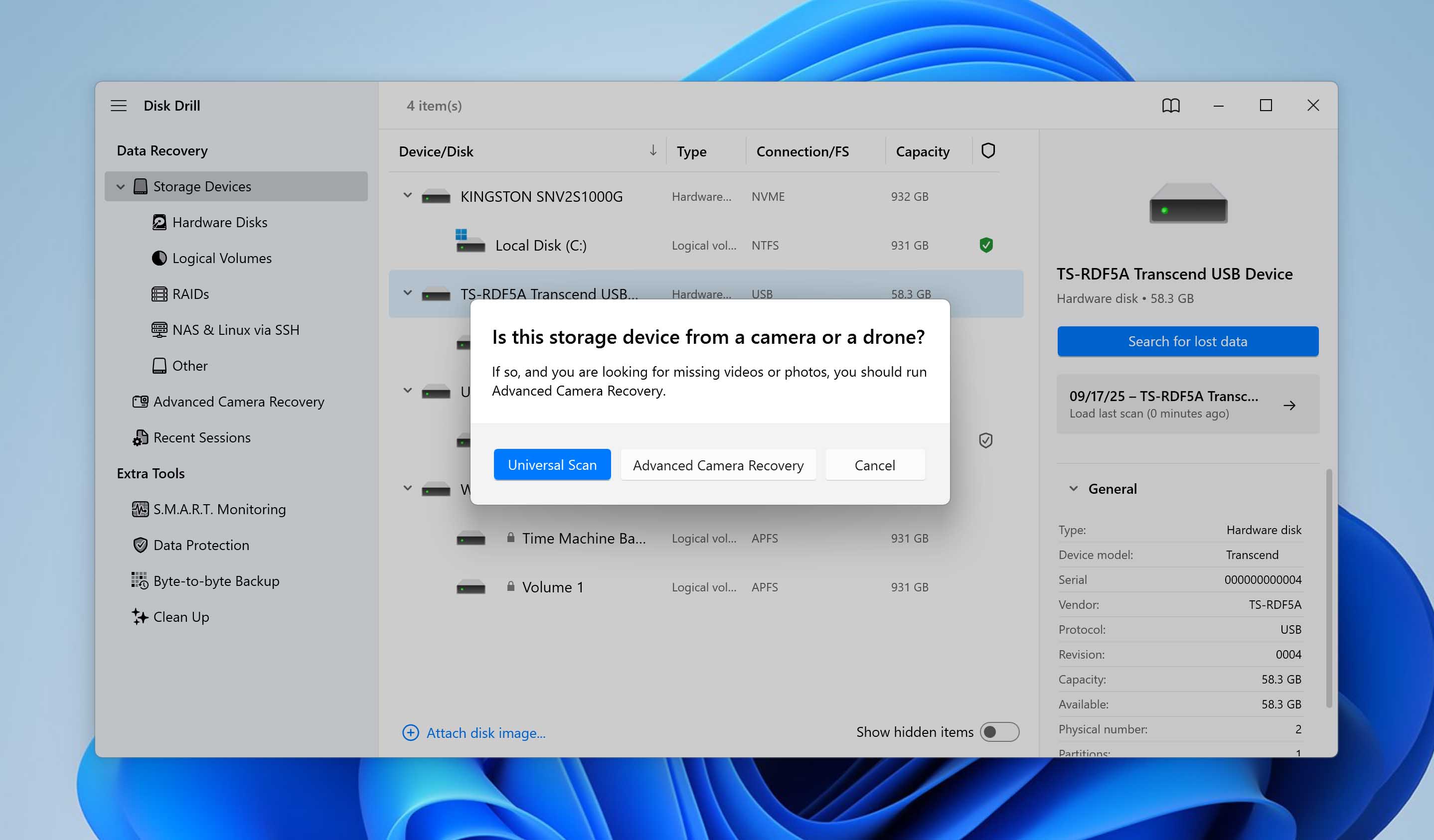Click the Local Disk (C:) Windows drive icon

coord(470,241)
